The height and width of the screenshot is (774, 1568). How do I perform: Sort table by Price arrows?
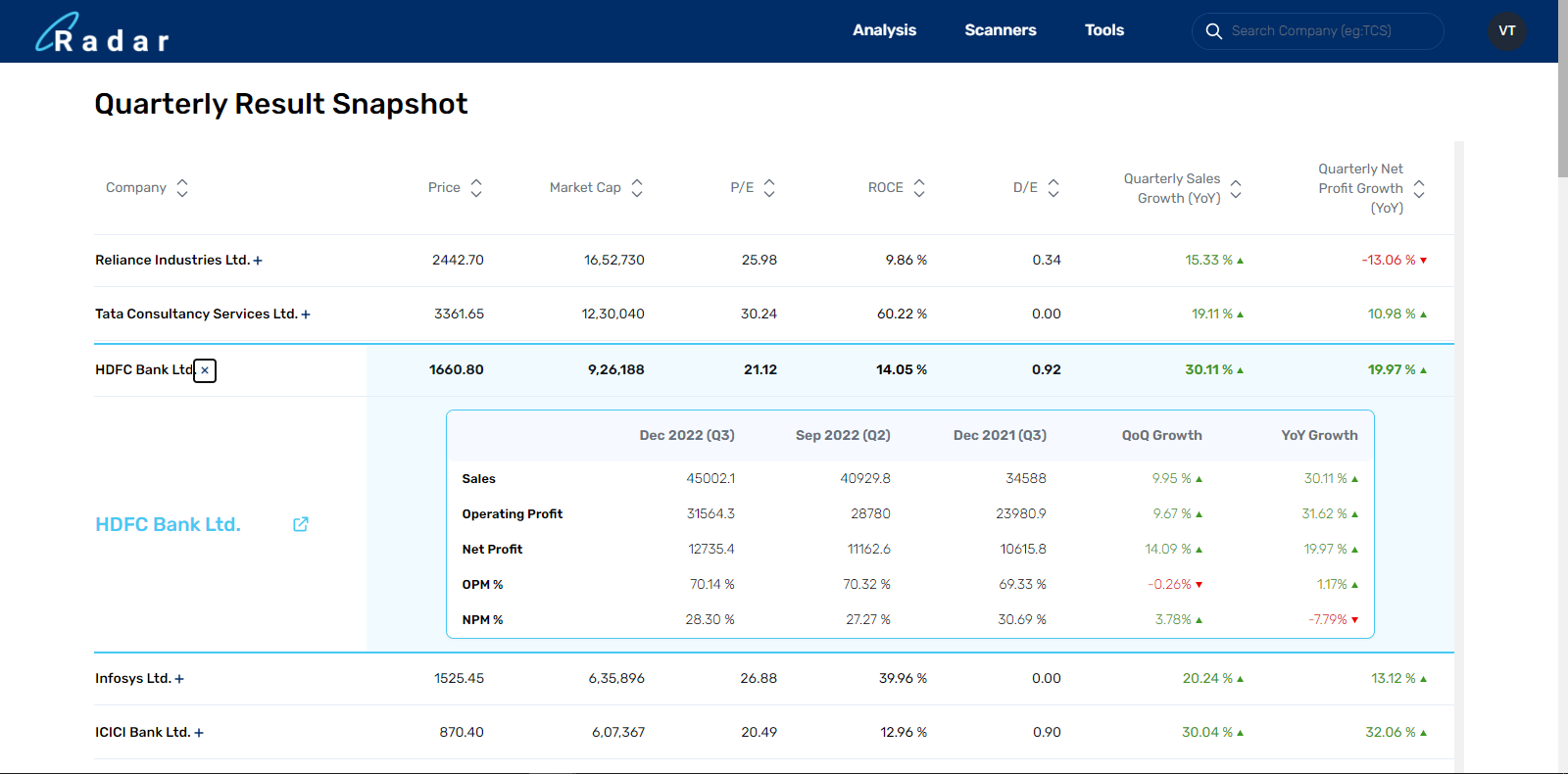(x=476, y=188)
